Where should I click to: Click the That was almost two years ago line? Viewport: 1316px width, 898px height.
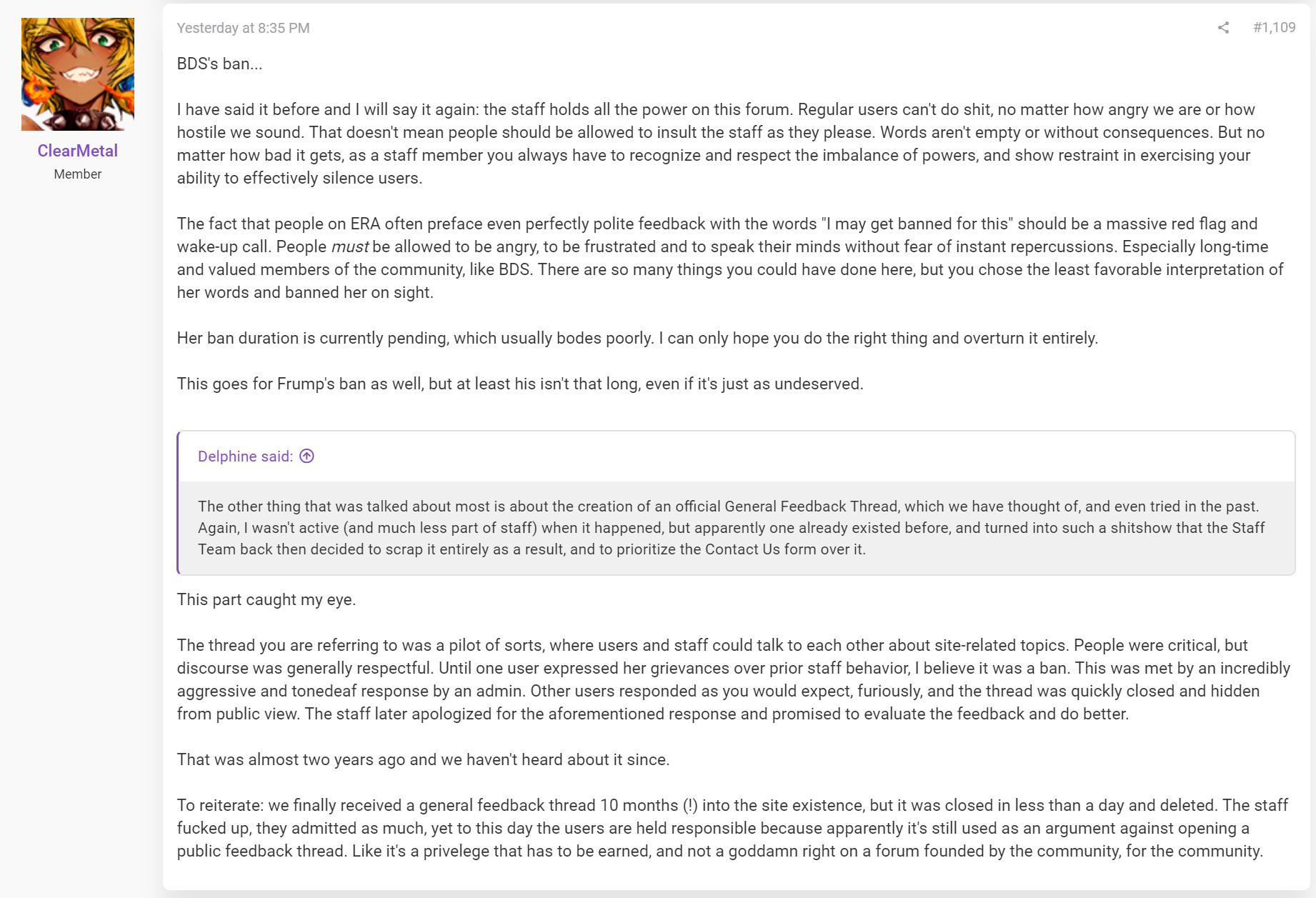point(423,759)
